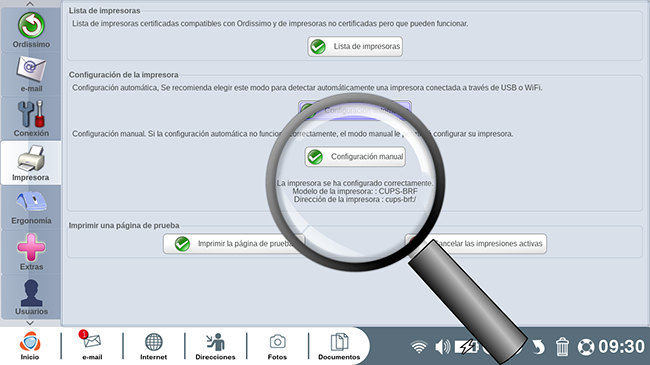Open the volume speaker icon
The height and width of the screenshot is (365, 650).
pyautogui.click(x=443, y=347)
